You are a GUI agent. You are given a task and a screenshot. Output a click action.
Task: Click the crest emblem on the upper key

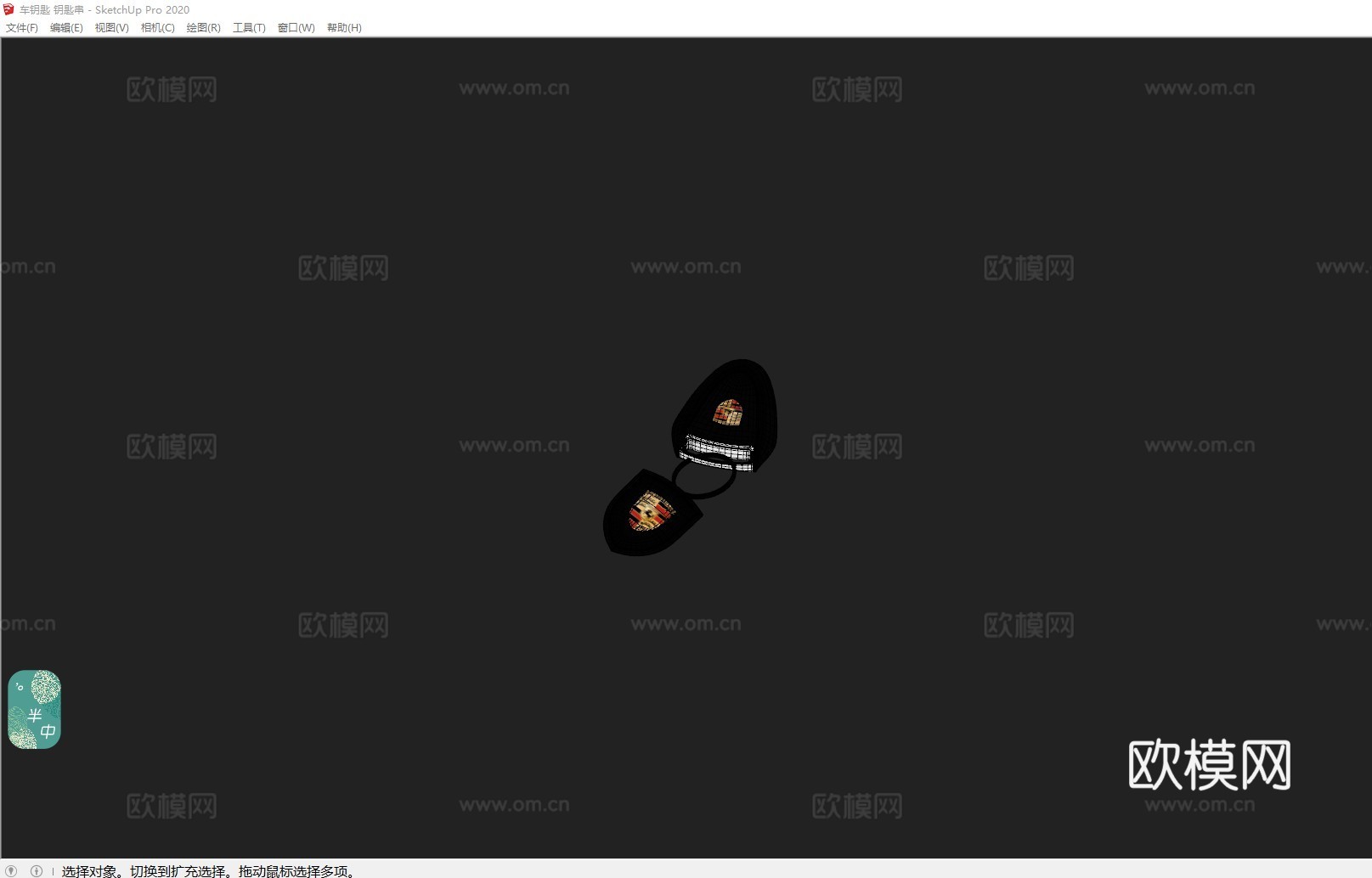tap(728, 412)
